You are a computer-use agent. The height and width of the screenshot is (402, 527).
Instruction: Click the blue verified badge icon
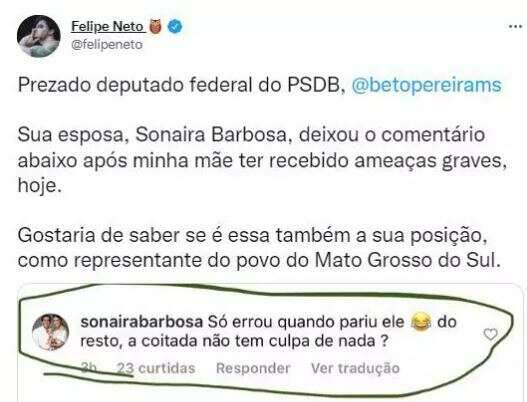tap(175, 27)
